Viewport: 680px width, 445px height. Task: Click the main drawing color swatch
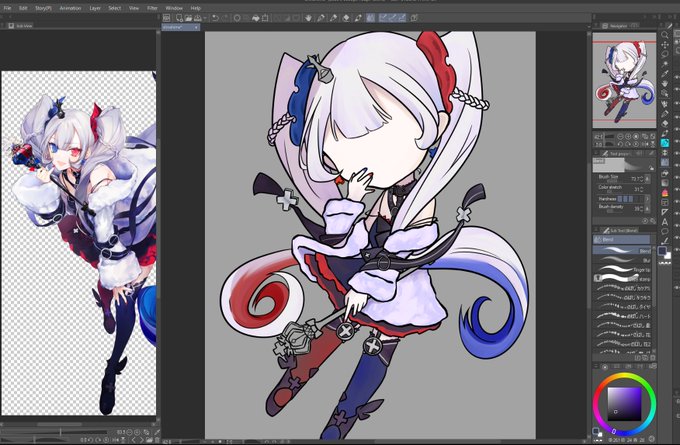pyautogui.click(x=662, y=251)
